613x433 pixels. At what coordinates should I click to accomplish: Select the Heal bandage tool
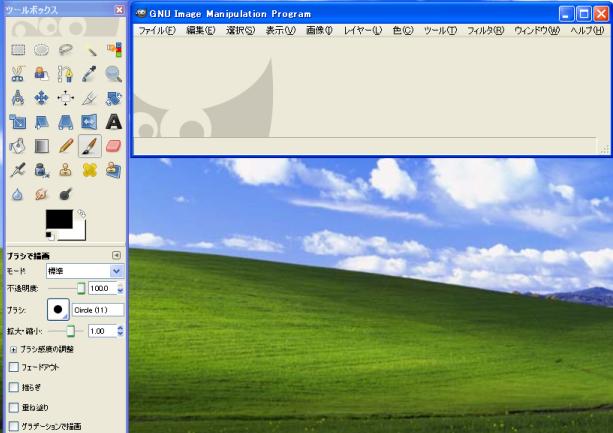tap(90, 170)
